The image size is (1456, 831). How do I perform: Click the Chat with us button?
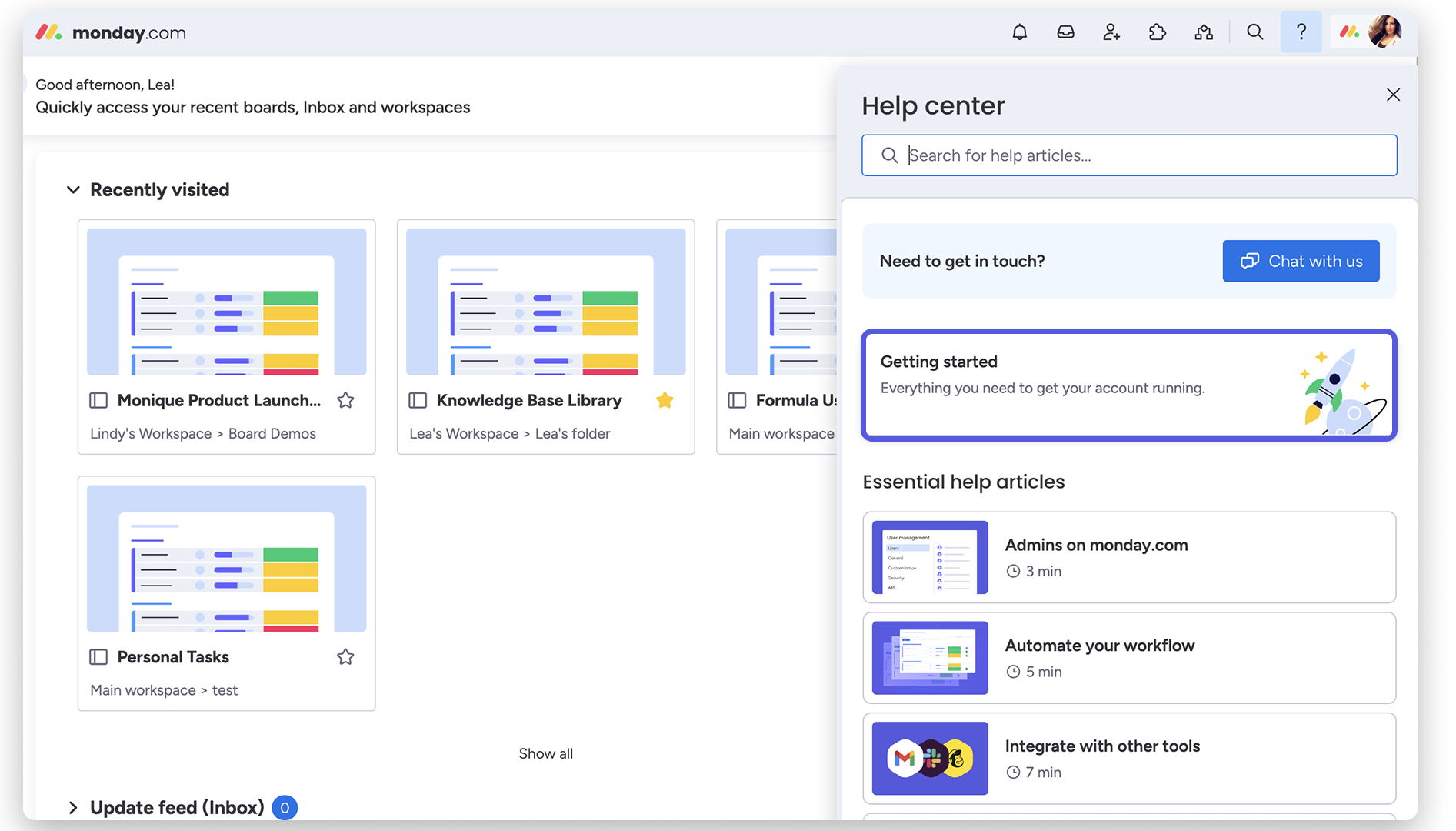click(x=1301, y=261)
